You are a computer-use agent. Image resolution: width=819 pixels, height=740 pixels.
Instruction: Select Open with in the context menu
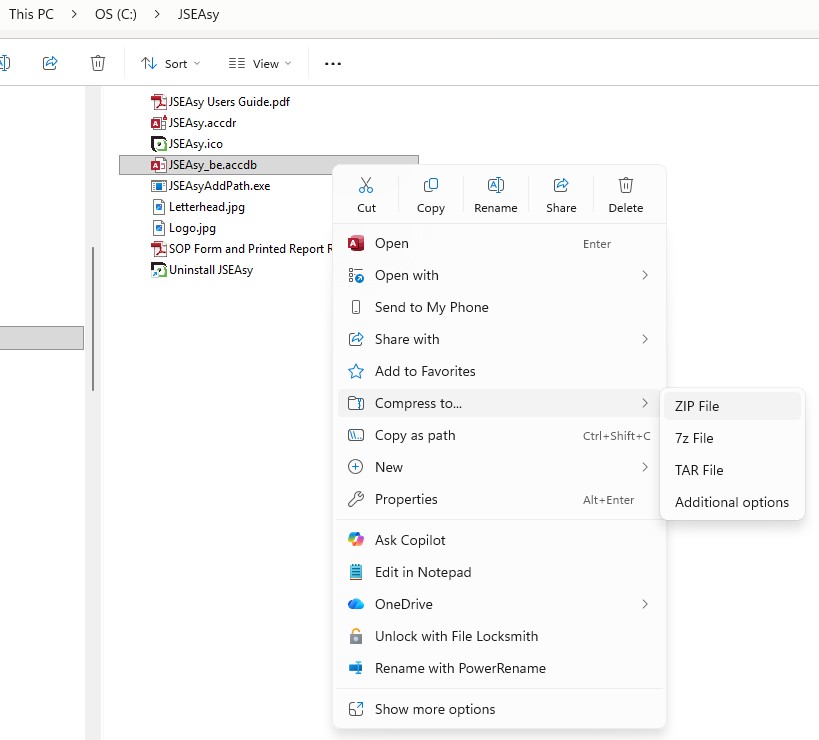[499, 275]
